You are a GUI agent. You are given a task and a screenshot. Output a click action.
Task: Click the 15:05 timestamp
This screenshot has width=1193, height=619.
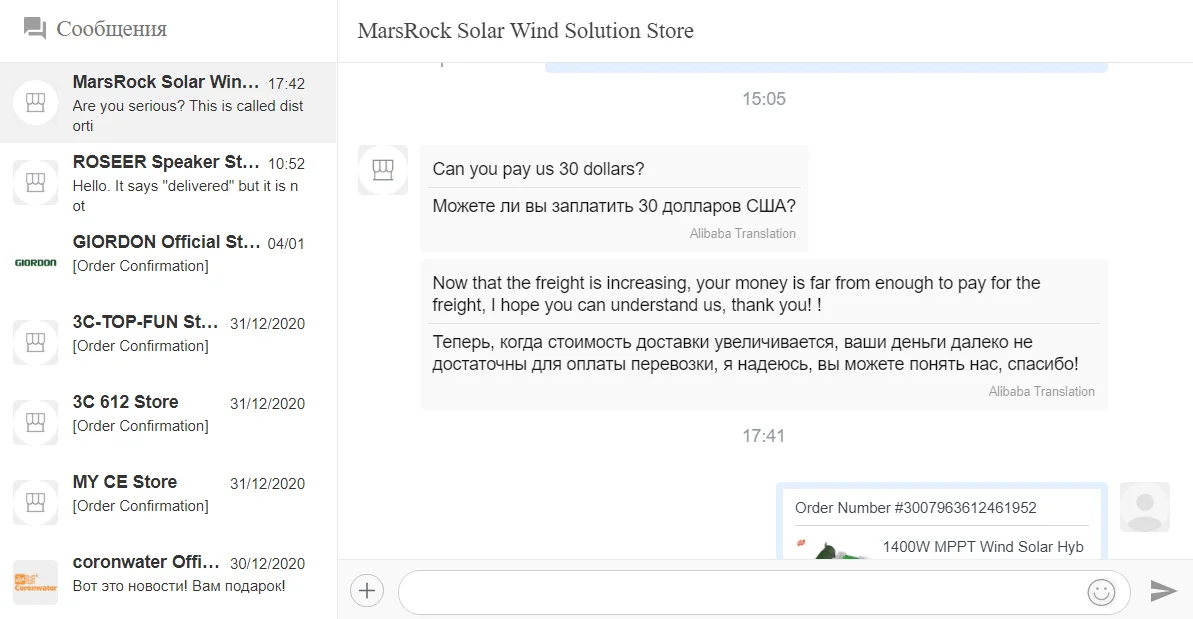[764, 99]
